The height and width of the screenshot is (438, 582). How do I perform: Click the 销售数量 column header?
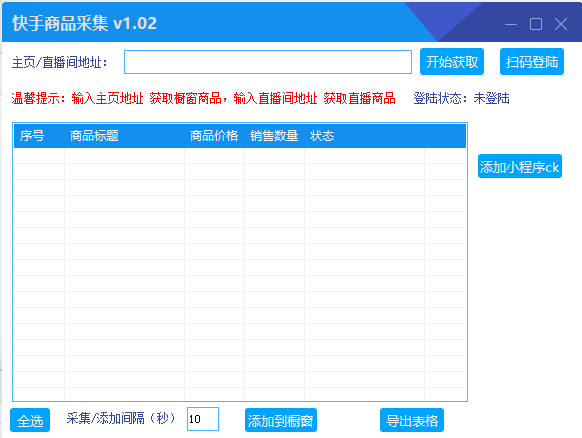[274, 136]
